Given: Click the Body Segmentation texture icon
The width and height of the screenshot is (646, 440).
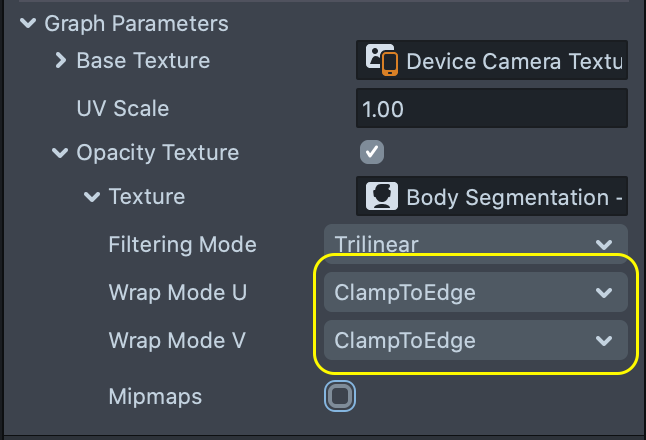Looking at the screenshot, I should [380, 197].
